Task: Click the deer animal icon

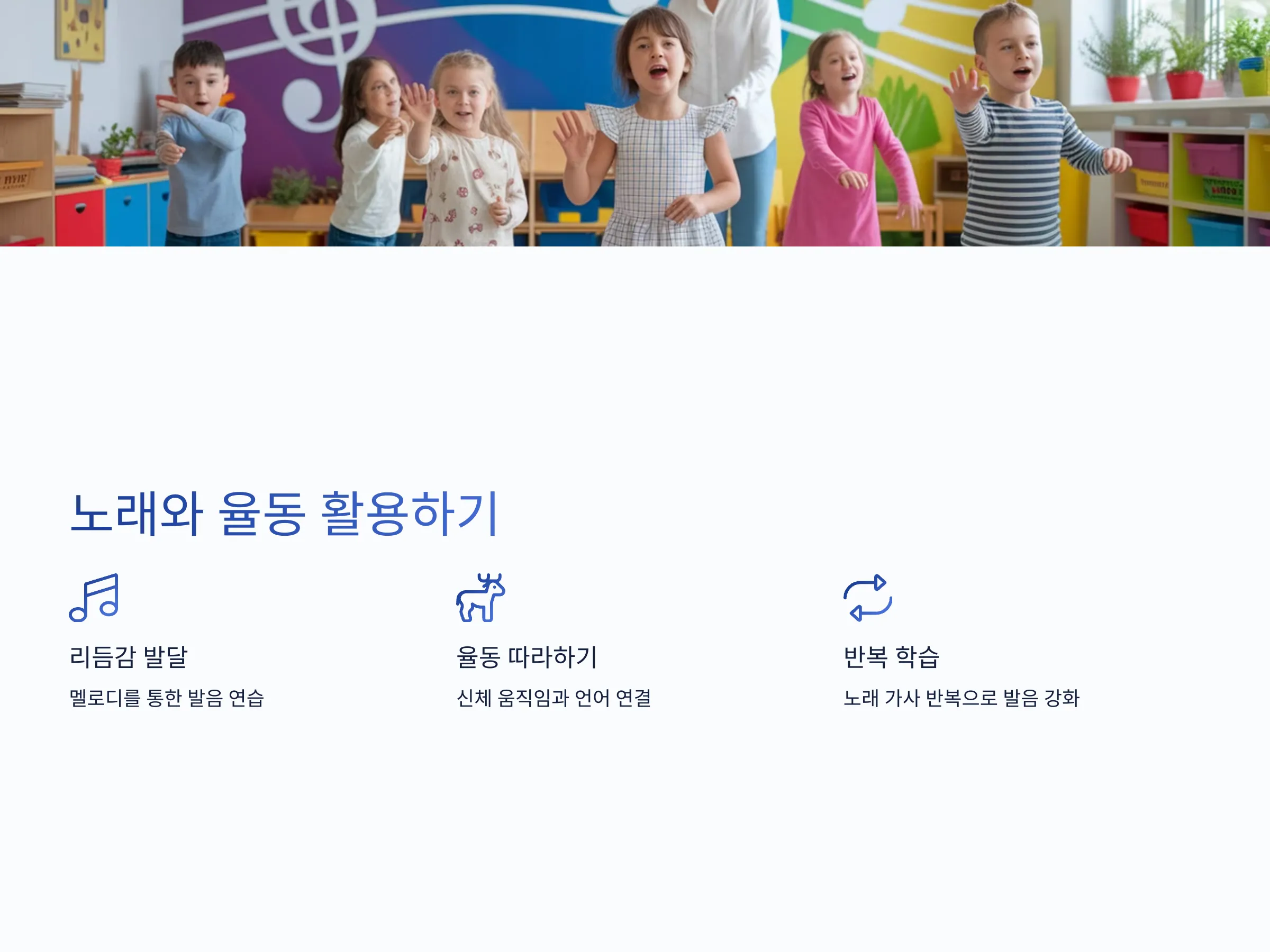Action: coord(480,597)
